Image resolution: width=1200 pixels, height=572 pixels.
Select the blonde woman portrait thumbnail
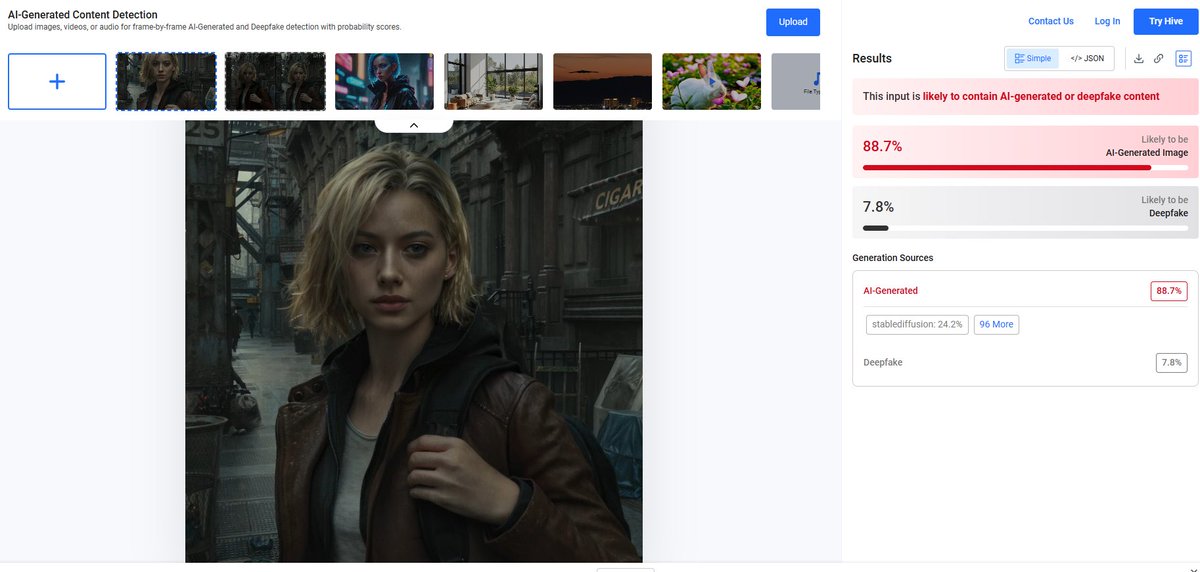[166, 81]
